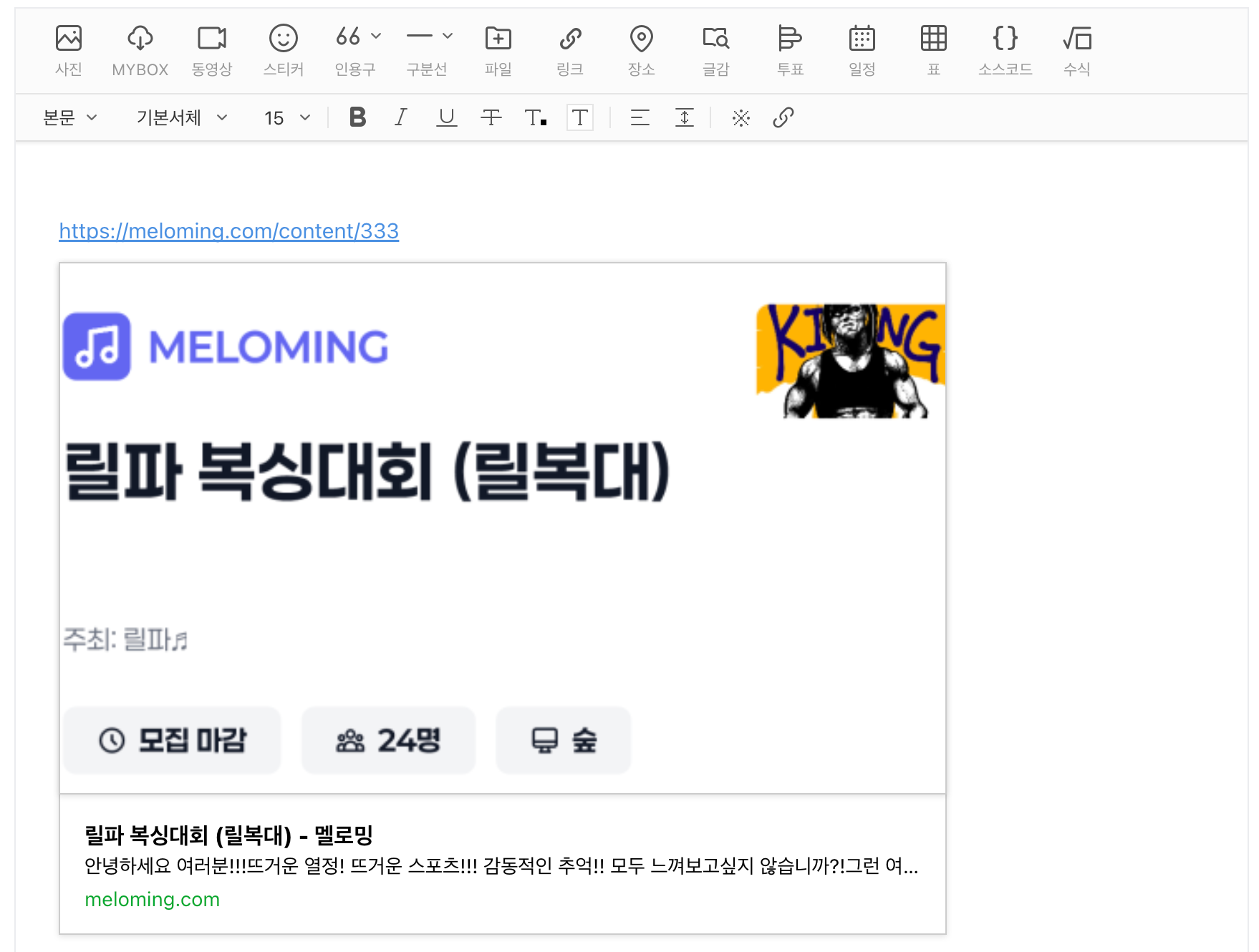Insert a quotation block with 인용구

(x=348, y=49)
